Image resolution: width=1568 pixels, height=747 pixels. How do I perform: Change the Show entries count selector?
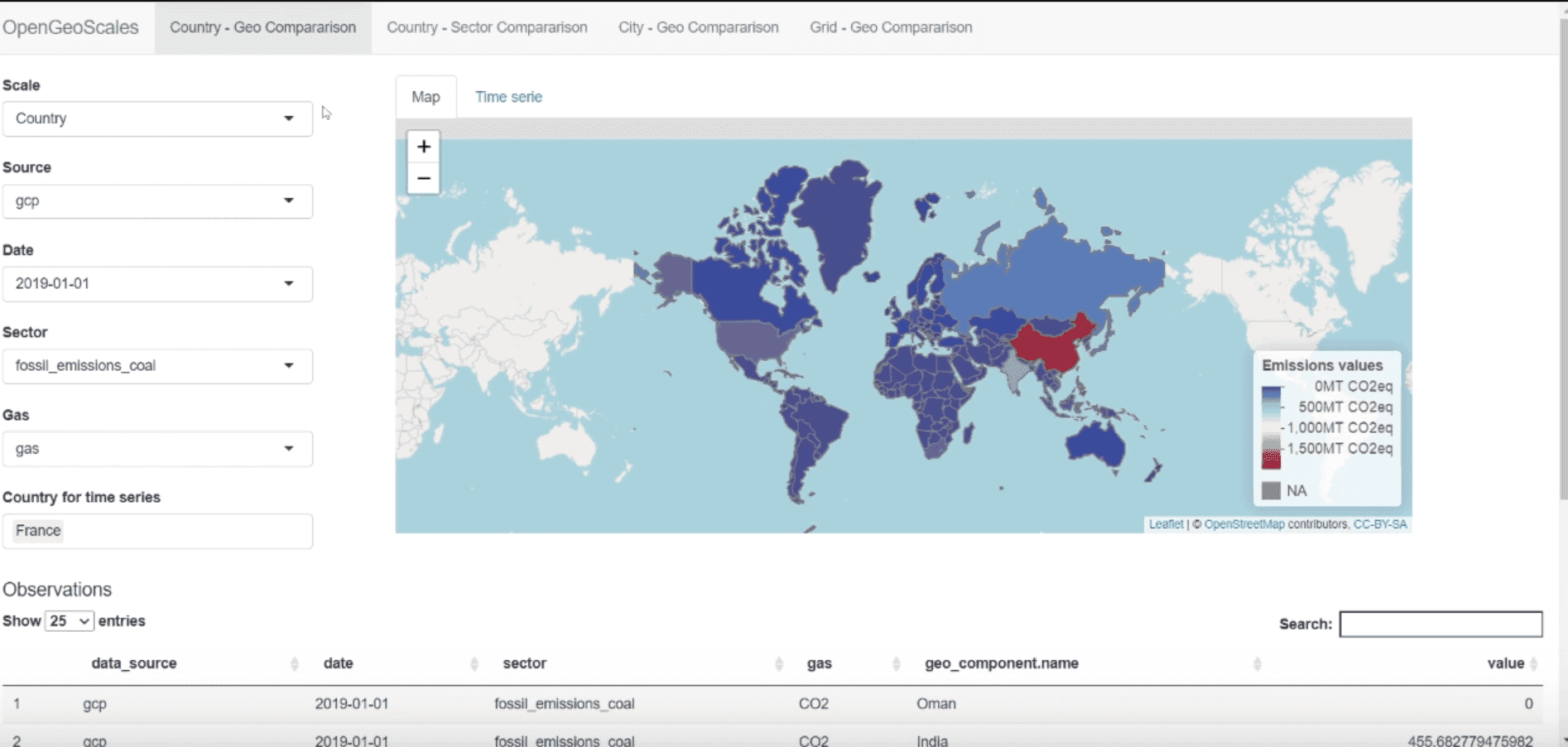tap(69, 621)
